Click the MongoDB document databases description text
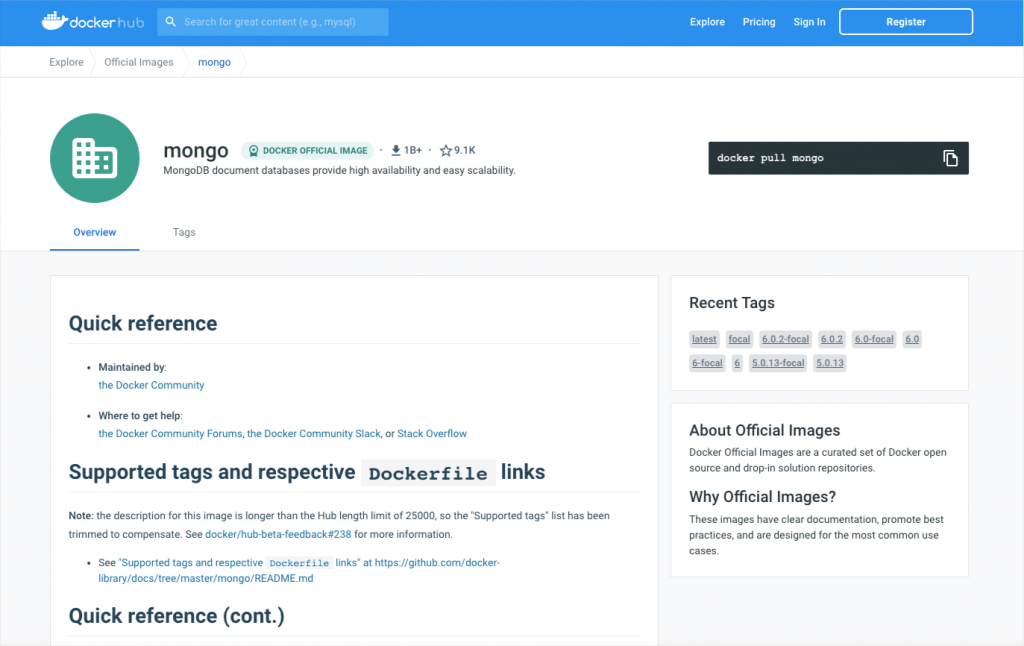This screenshot has height=646, width=1024. pos(340,170)
